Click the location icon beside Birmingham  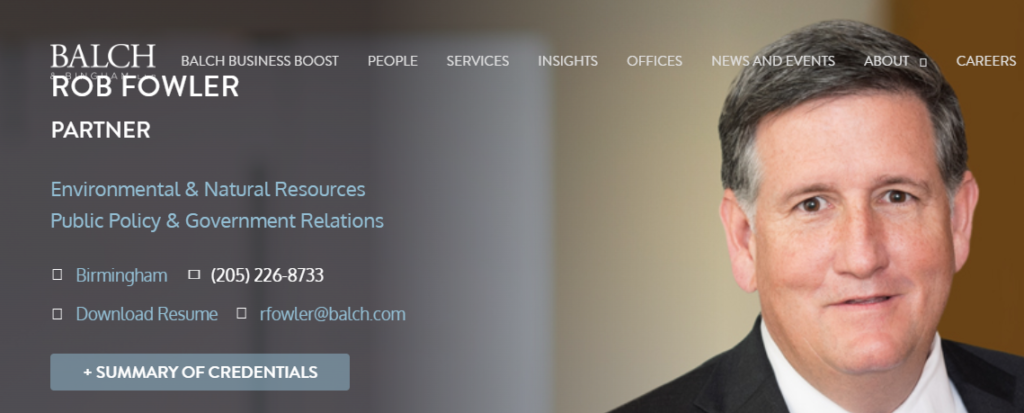tap(57, 275)
